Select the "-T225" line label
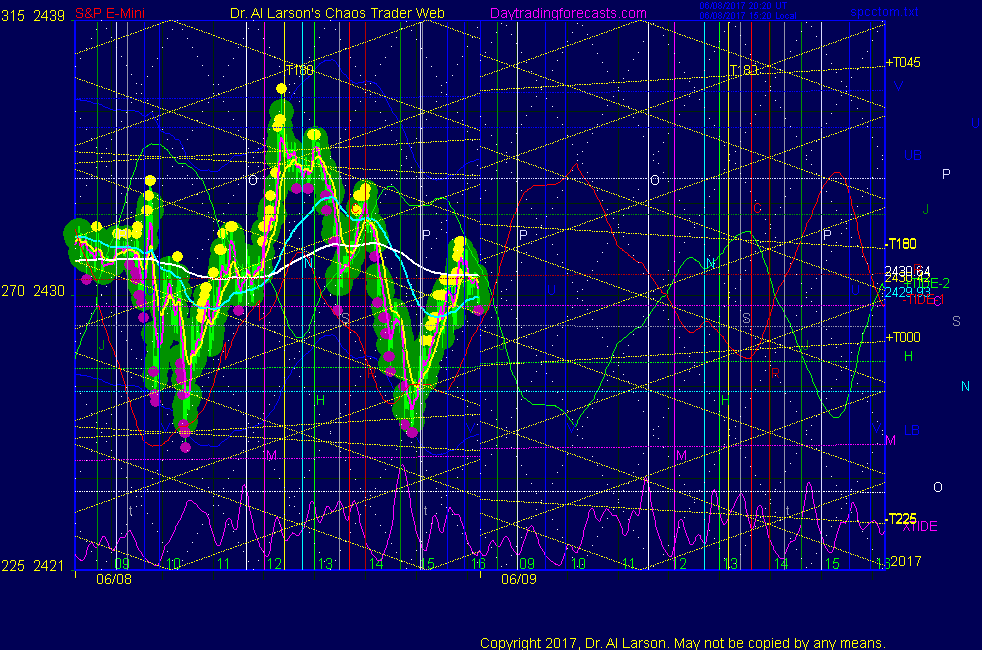The height and width of the screenshot is (650, 982). pyautogui.click(x=901, y=518)
